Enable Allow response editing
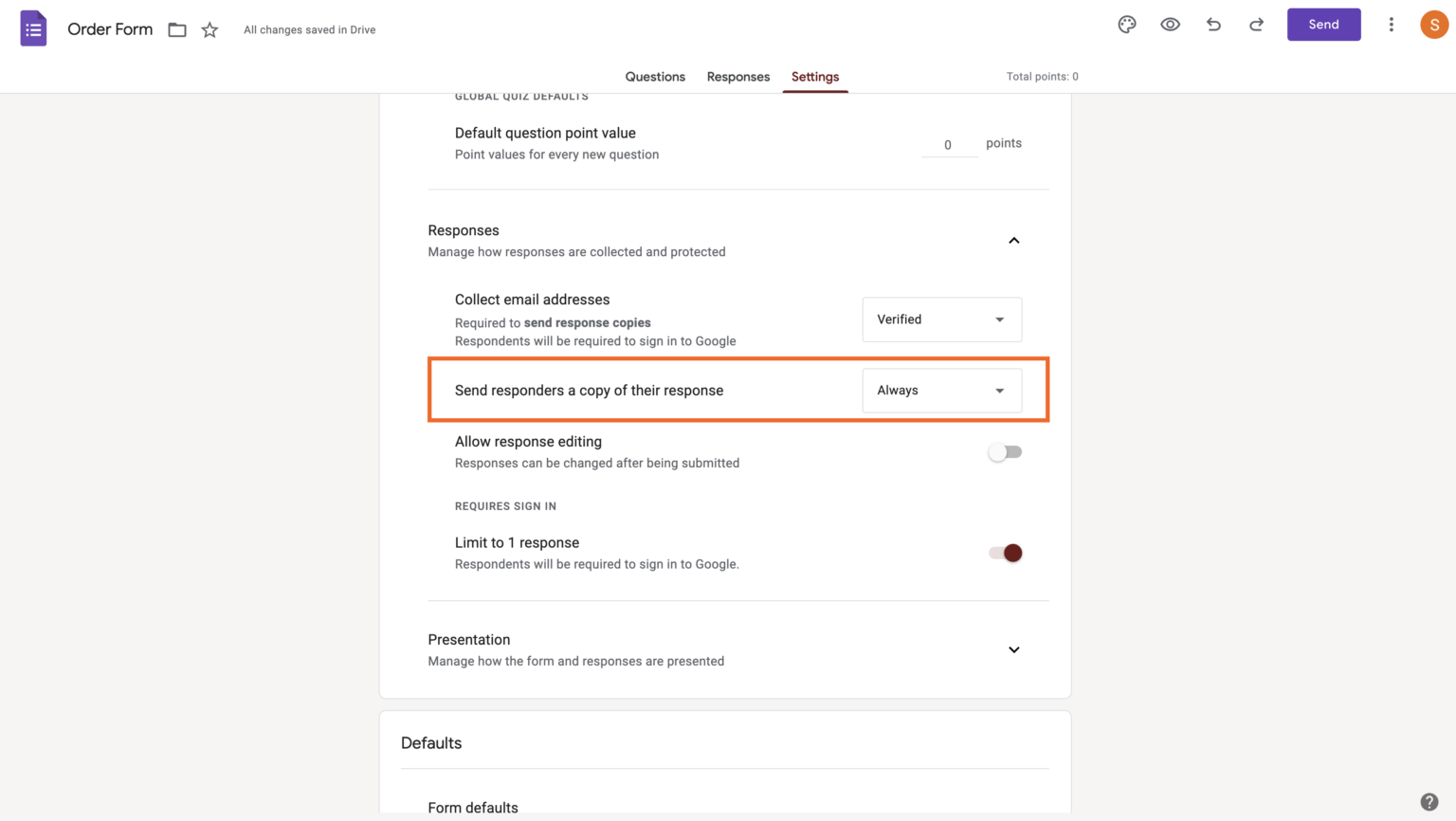 click(1004, 451)
